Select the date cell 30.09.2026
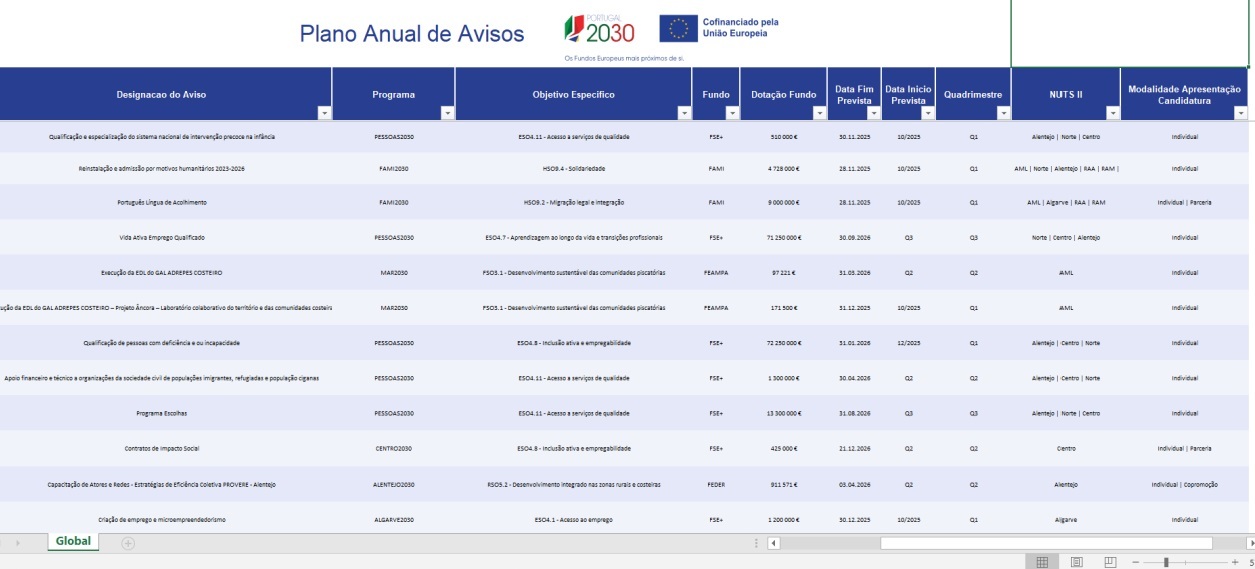 tap(854, 237)
